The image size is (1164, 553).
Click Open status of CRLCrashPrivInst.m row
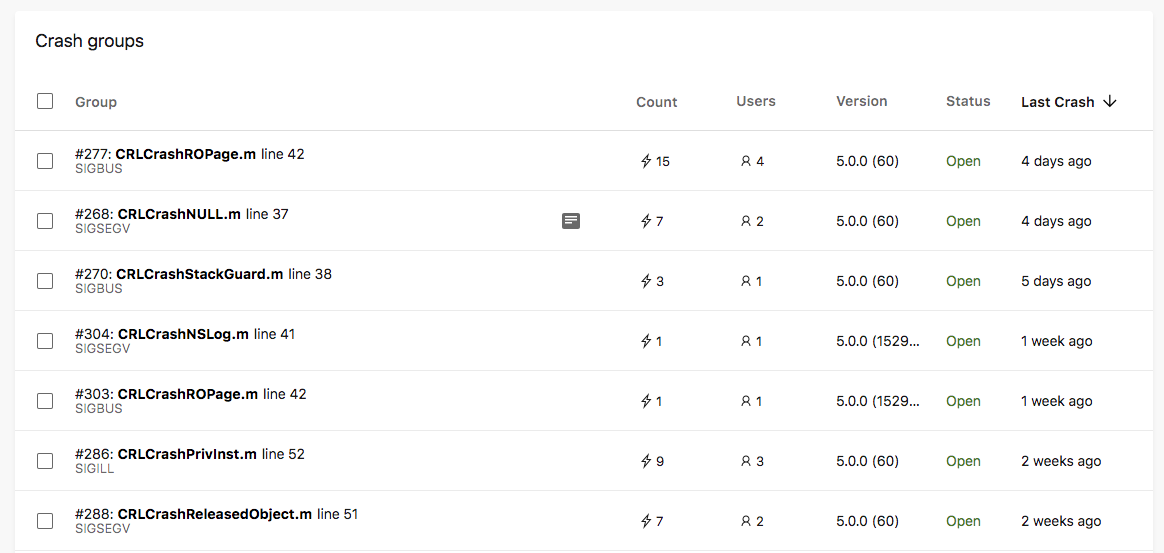(x=963, y=461)
